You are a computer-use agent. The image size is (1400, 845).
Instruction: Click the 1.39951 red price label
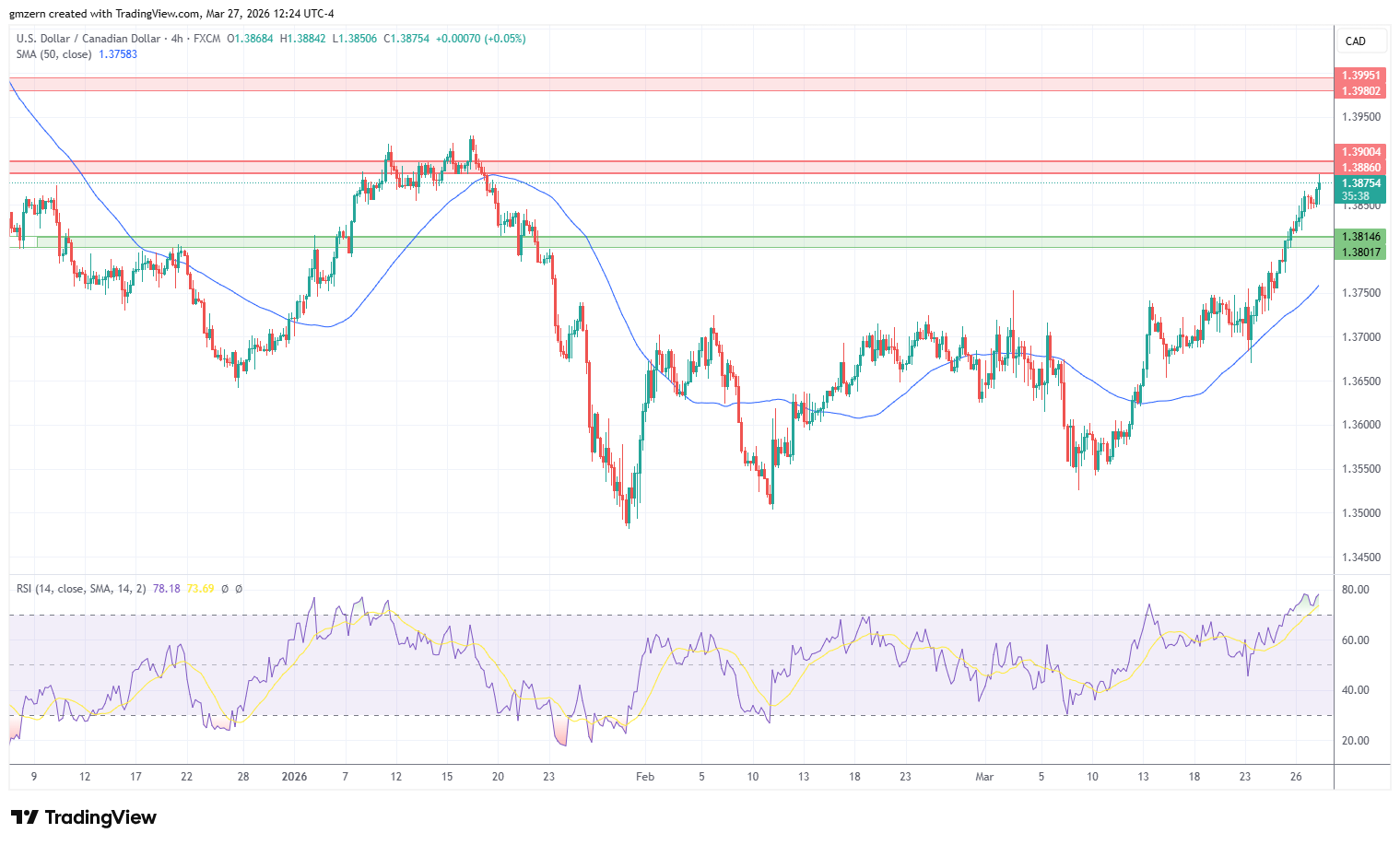click(1360, 76)
